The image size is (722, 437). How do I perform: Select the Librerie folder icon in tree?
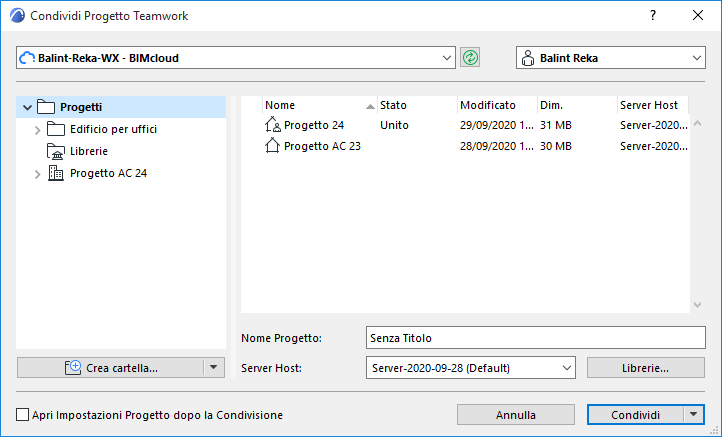coord(56,151)
